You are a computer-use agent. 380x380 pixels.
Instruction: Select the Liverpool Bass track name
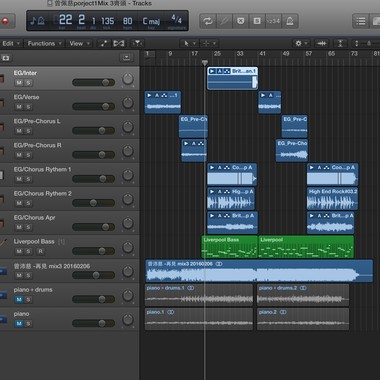click(x=34, y=242)
